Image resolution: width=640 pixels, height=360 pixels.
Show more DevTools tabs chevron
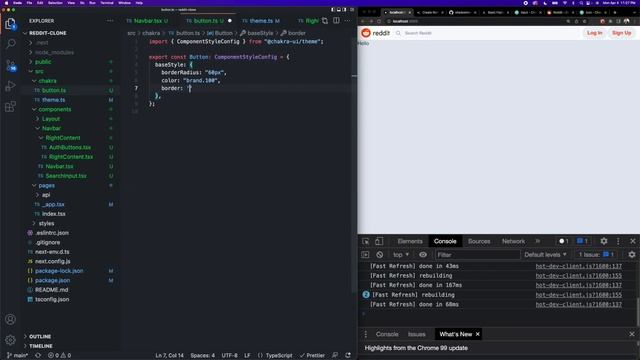coord(538,241)
